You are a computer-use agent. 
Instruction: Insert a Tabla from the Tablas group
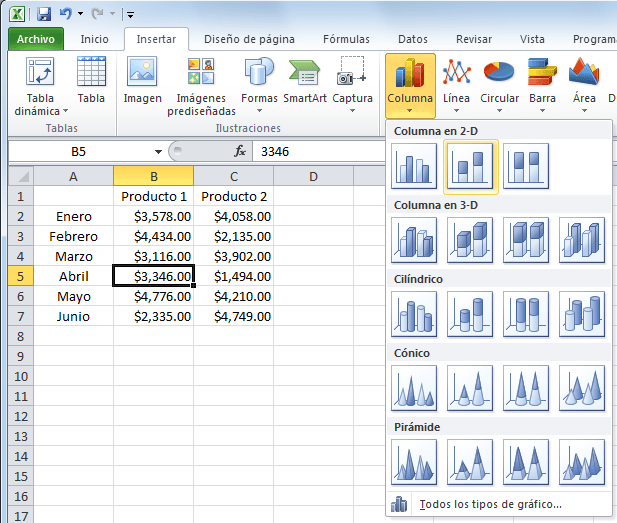91,80
